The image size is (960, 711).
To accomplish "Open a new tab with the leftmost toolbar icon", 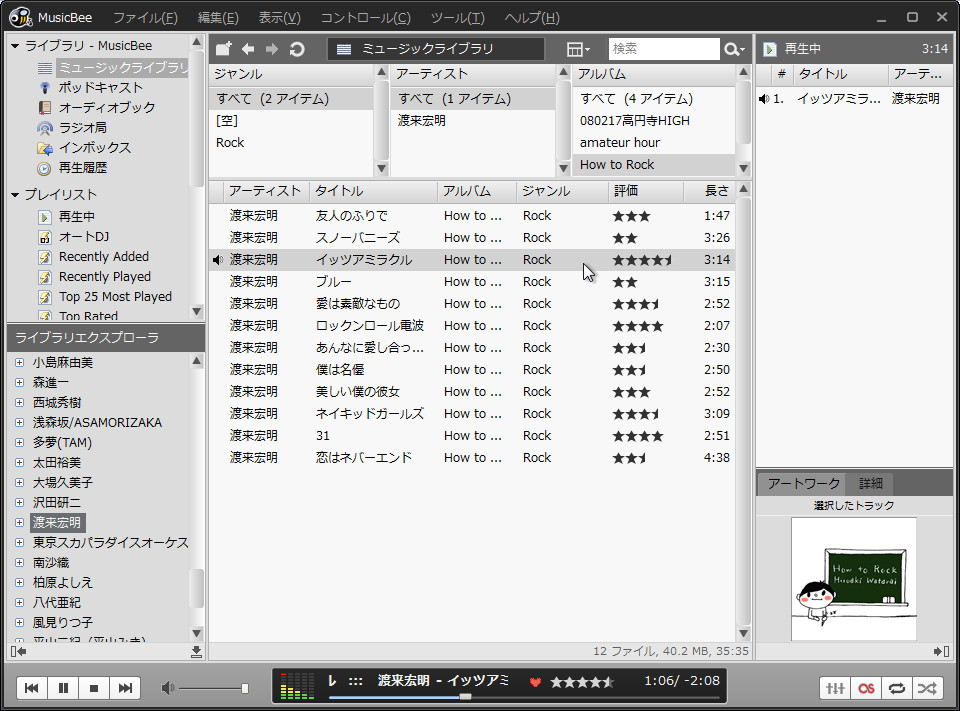I will click(222, 48).
